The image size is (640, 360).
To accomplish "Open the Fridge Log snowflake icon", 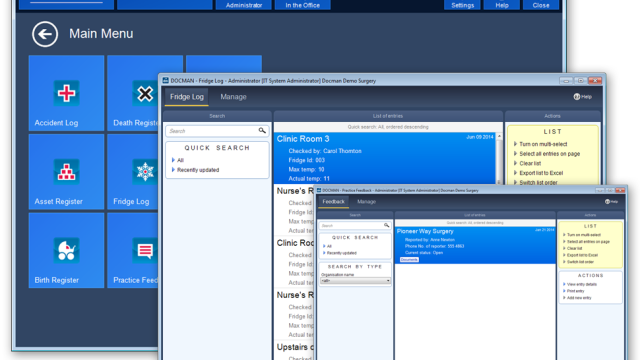I will click(x=145, y=171).
